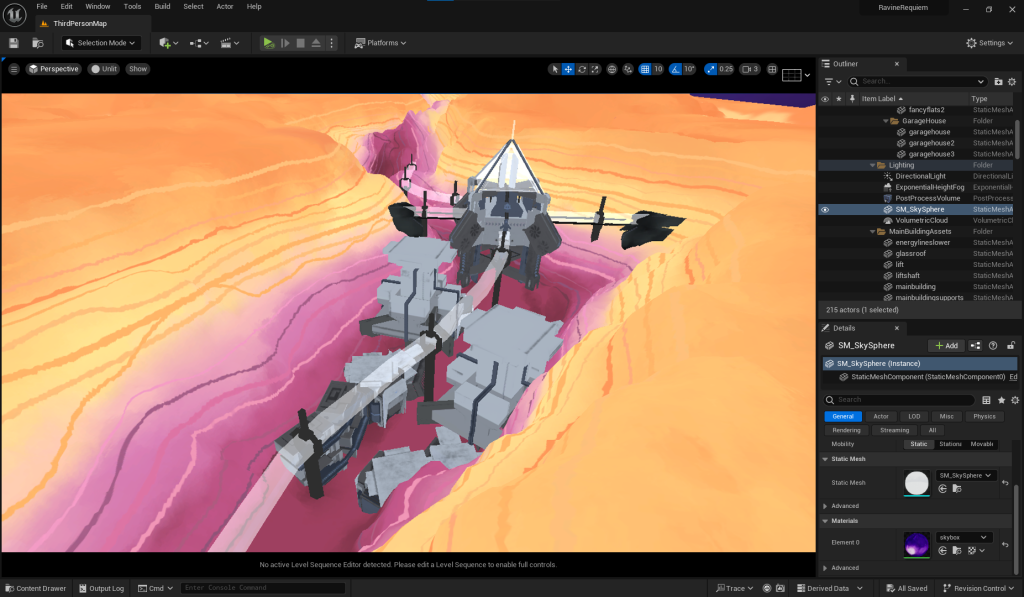Open rotation snap value 10° setting
Viewport: 1024px width, 597px height.
pos(689,69)
